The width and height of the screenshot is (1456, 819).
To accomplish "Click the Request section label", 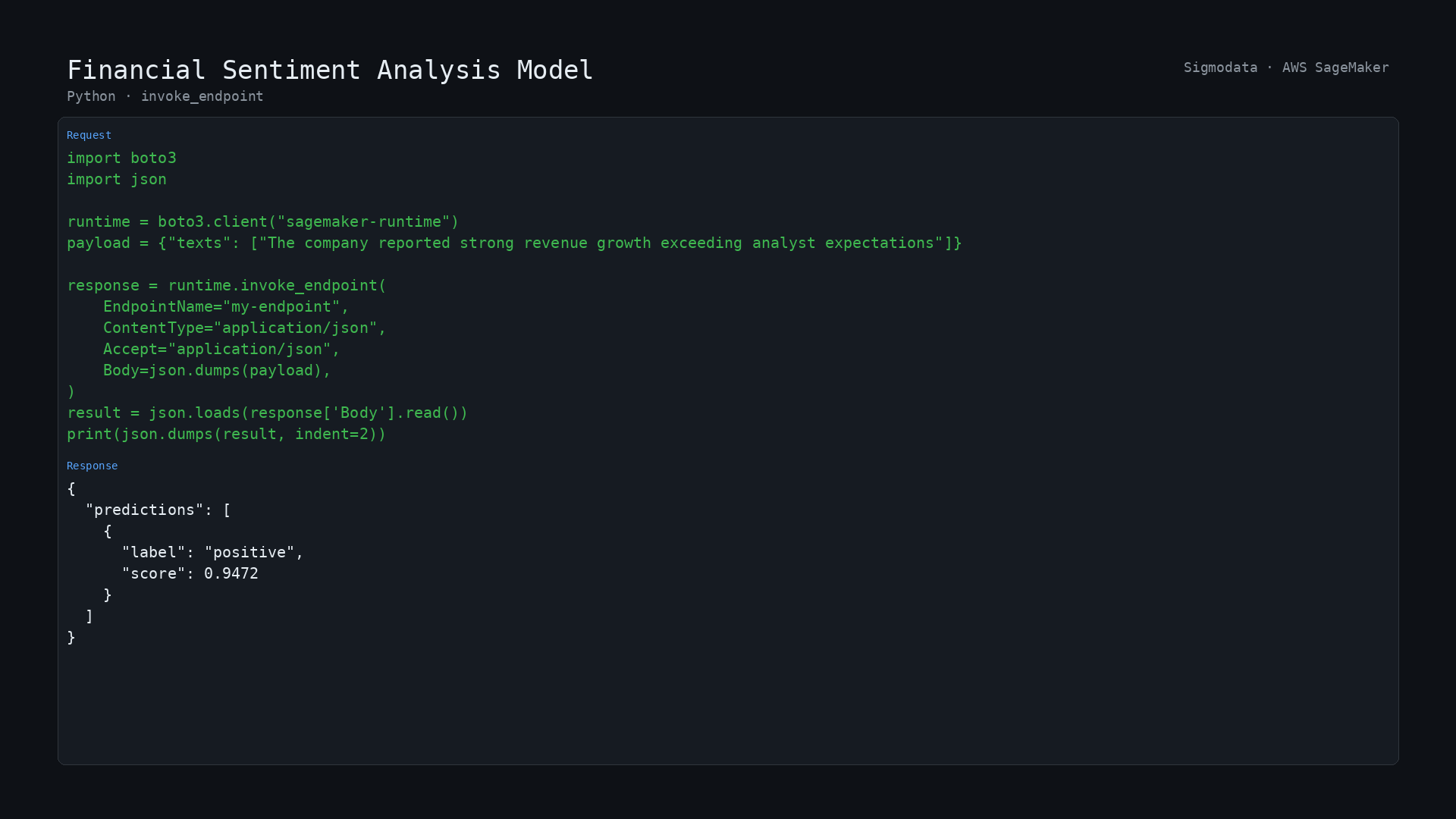I will [x=89, y=135].
